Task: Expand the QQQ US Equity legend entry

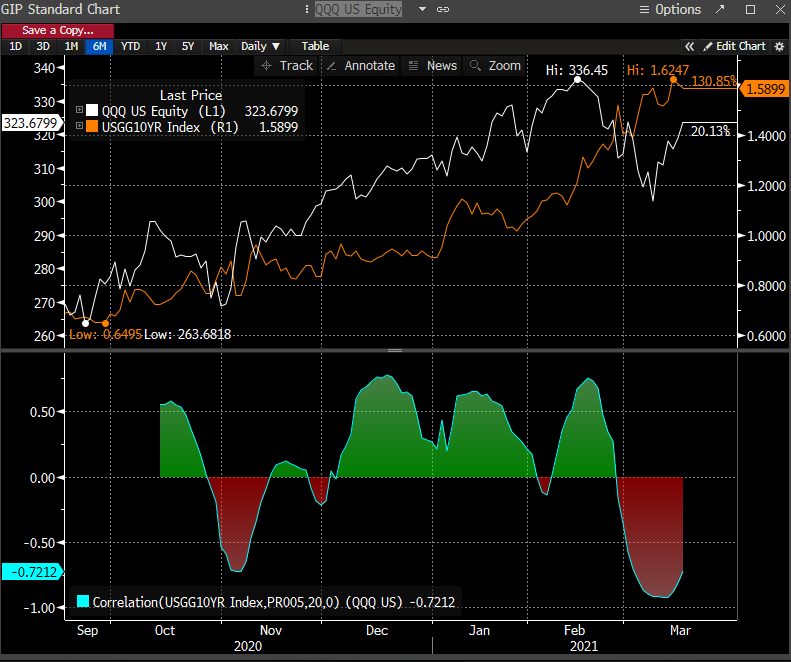Action: [79, 110]
